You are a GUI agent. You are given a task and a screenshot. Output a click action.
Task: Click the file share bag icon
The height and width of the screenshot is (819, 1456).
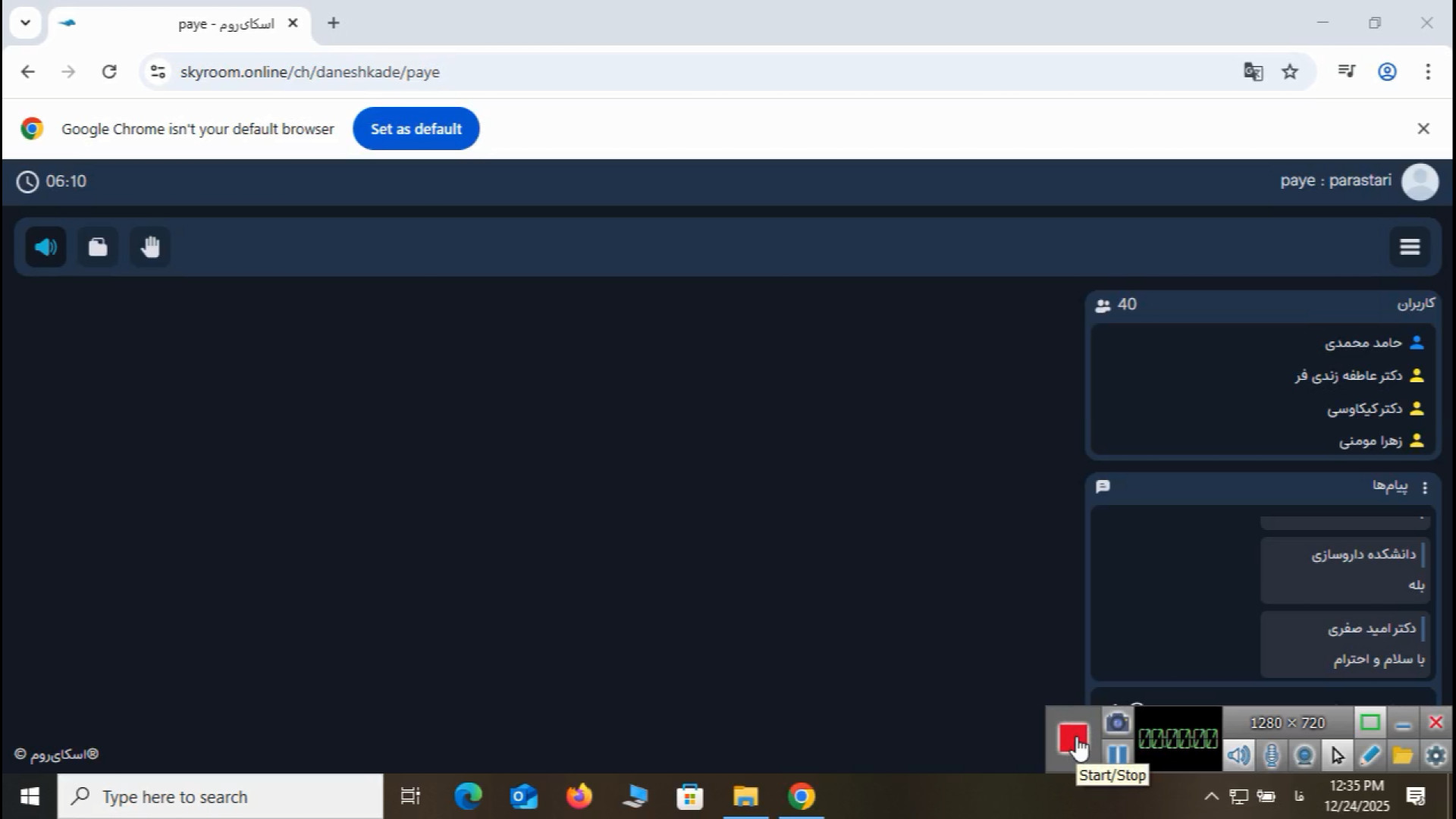[98, 247]
